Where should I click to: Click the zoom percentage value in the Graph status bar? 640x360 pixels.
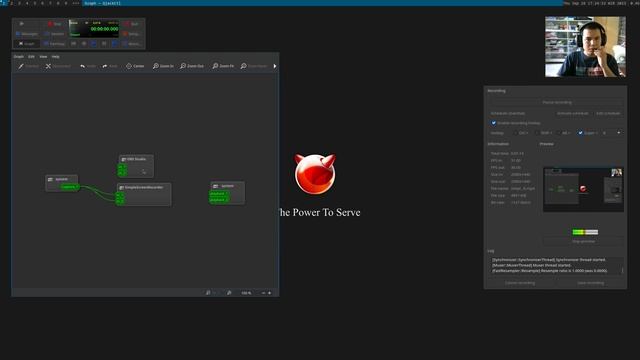[x=246, y=293]
